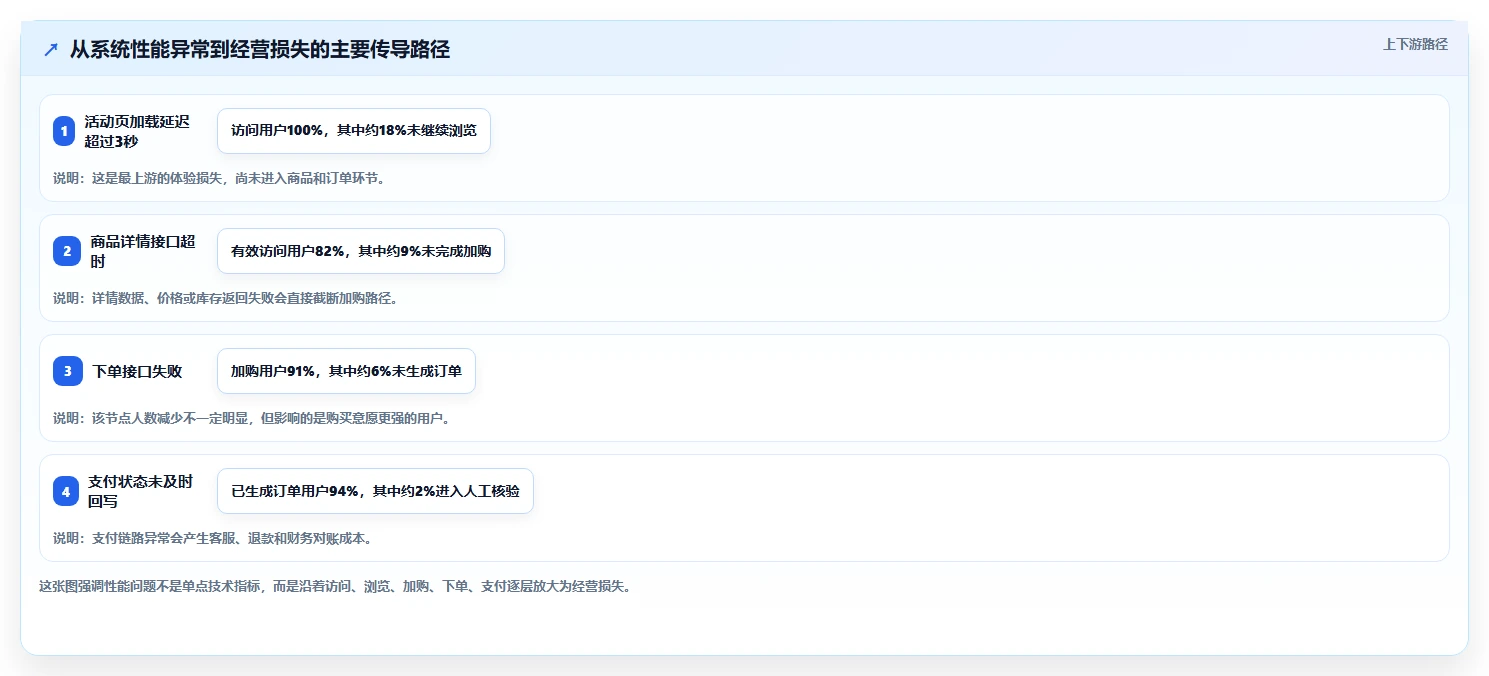
Task: Click the 支付状态未及时回写 step label
Action: pyautogui.click(x=141, y=491)
